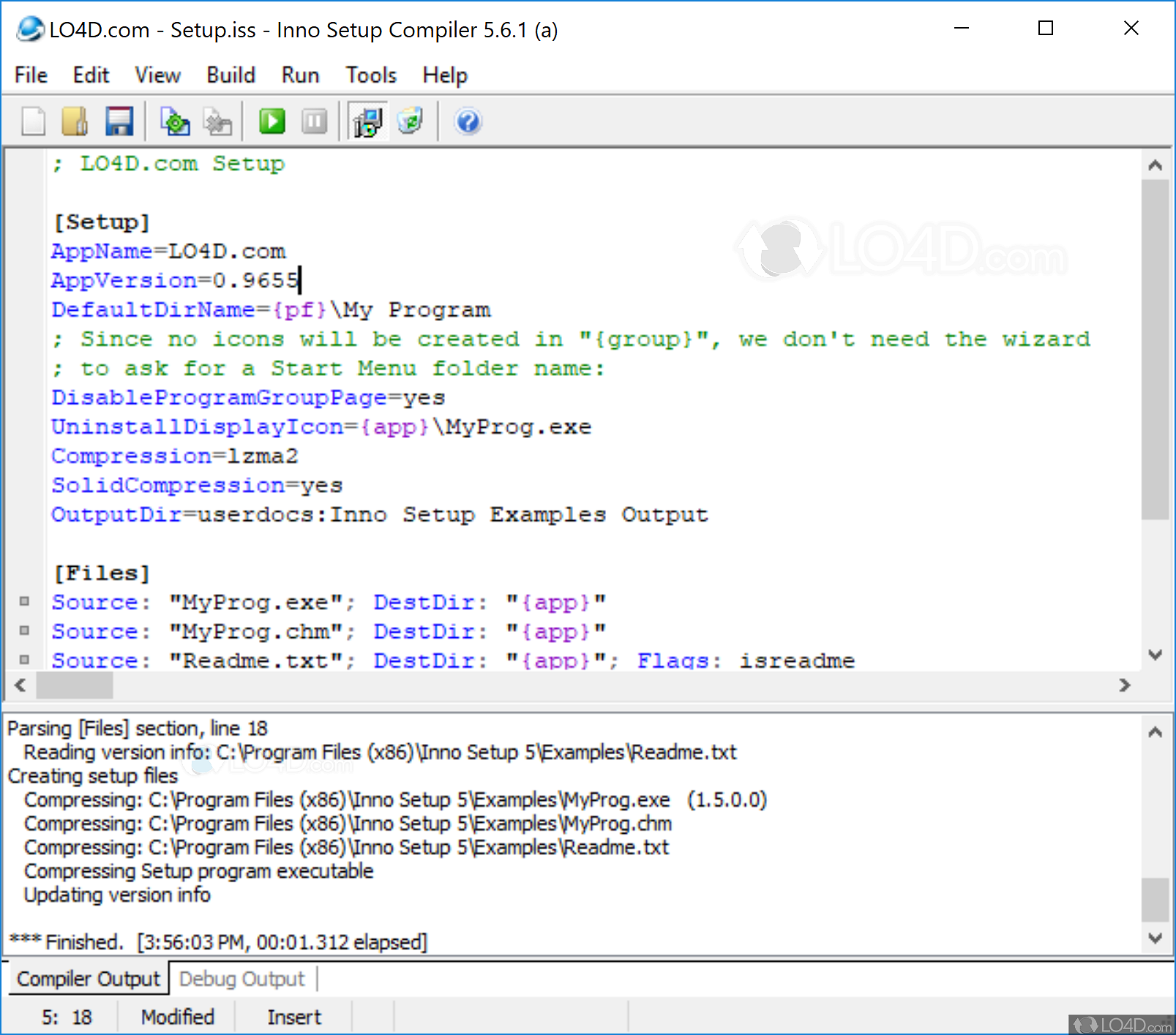This screenshot has height=1035, width=1176.
Task: Save the script with floppy icon
Action: coord(119,121)
